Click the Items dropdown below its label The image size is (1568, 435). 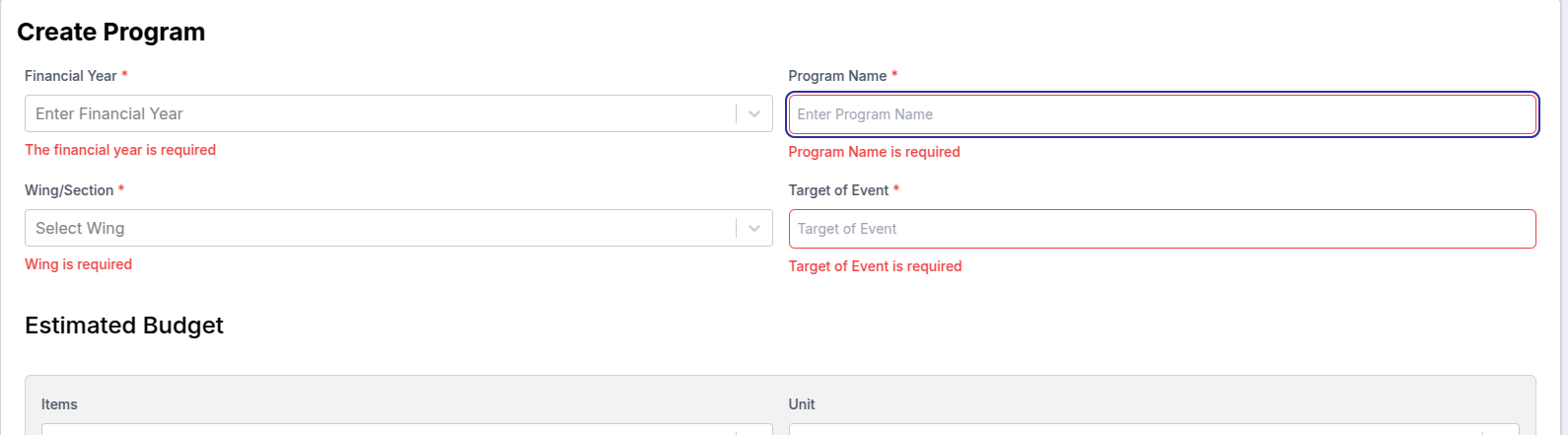[406, 429]
